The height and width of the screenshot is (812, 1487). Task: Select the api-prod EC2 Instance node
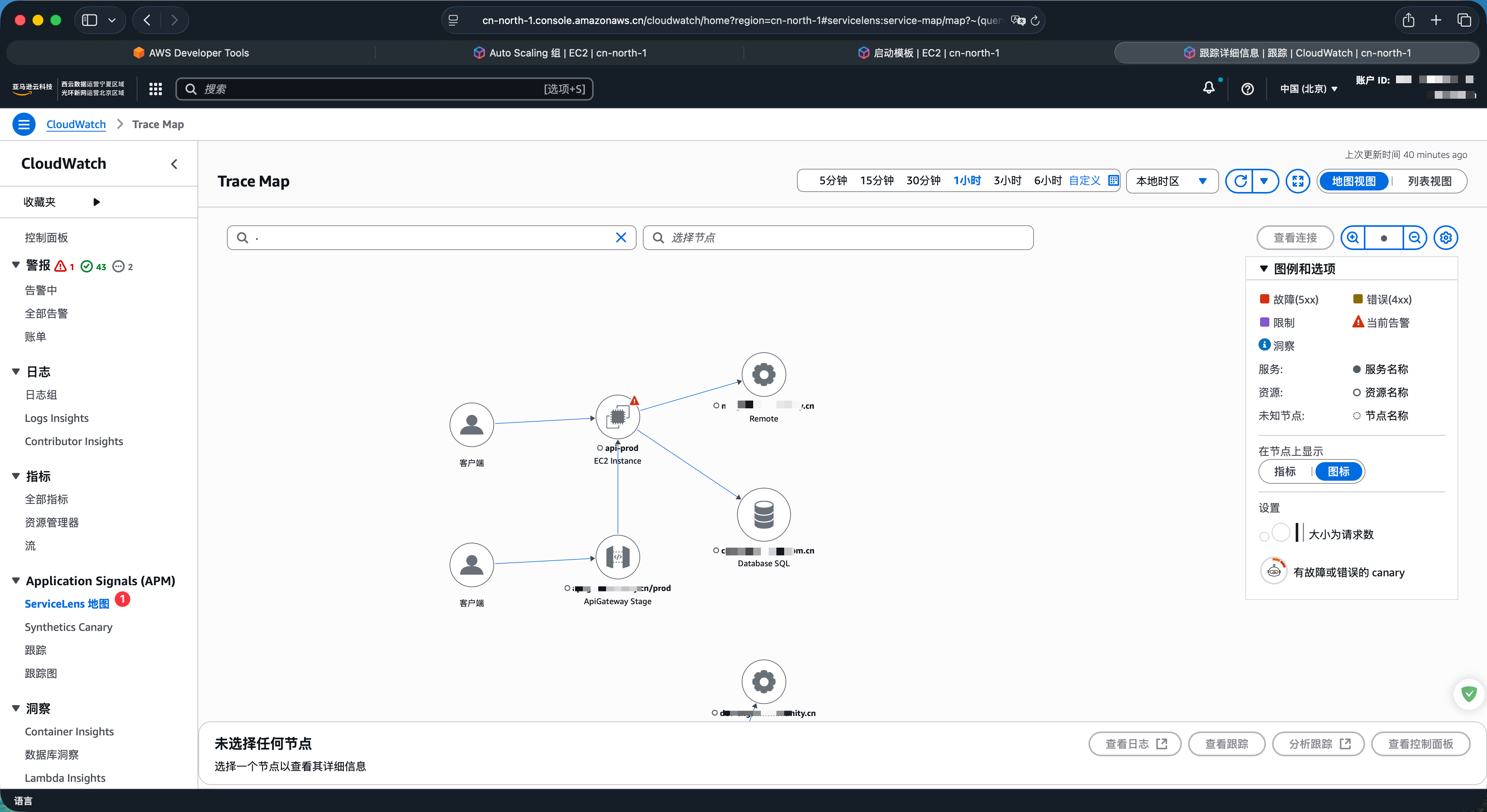(x=617, y=417)
